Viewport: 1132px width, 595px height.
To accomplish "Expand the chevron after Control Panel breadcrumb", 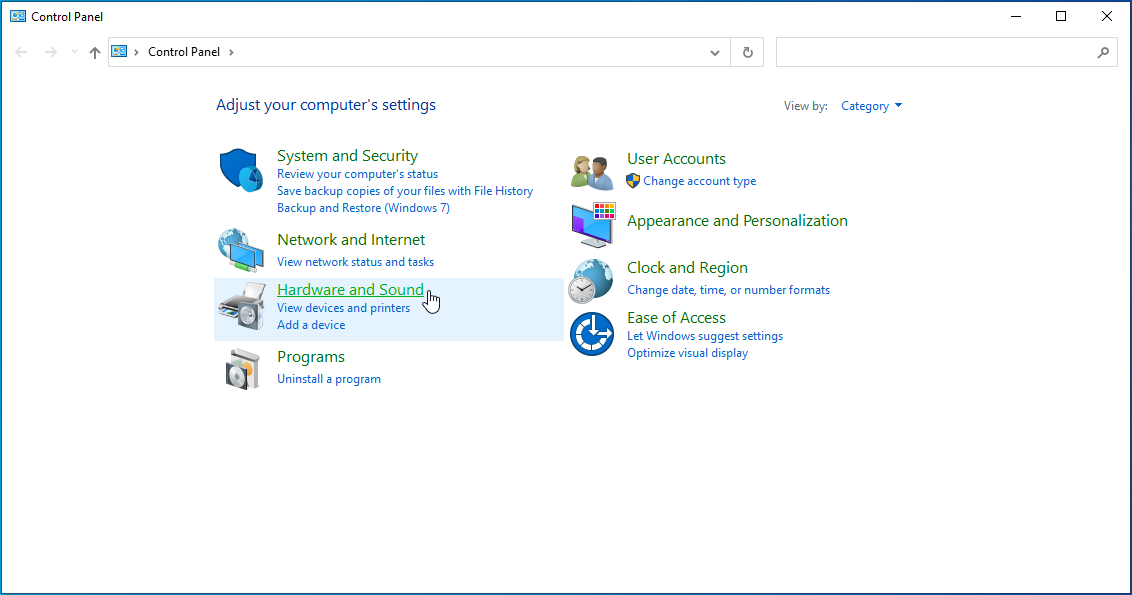I will [231, 52].
